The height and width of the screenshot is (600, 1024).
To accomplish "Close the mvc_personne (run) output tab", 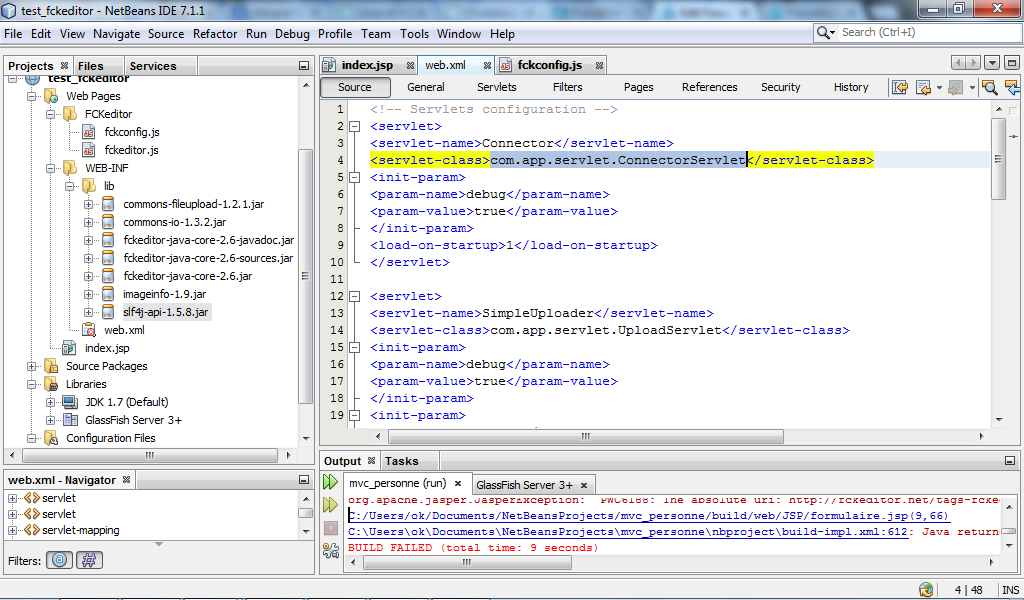I will coord(458,484).
